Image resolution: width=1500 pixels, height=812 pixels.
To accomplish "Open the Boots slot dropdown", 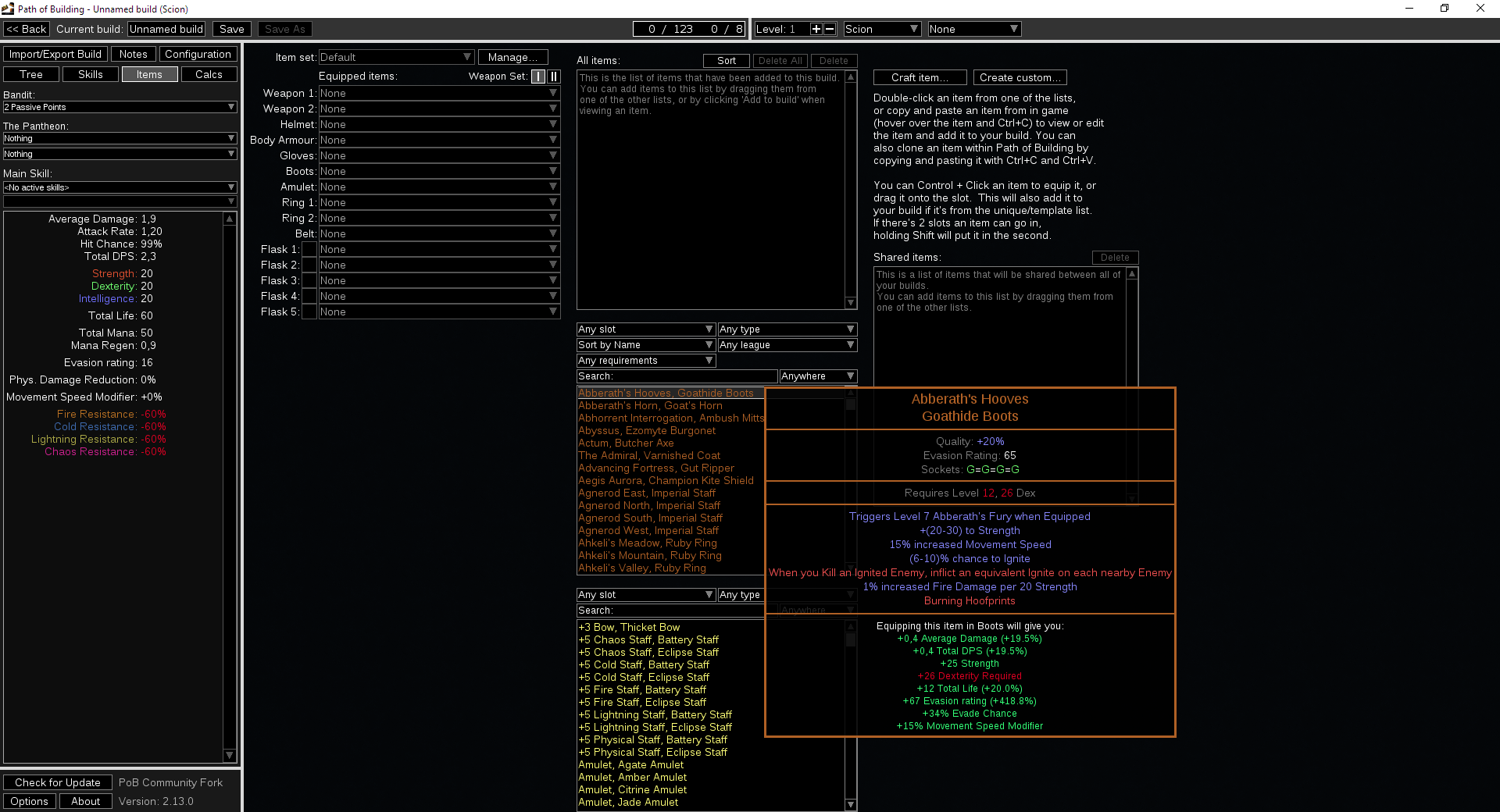I will (x=439, y=171).
